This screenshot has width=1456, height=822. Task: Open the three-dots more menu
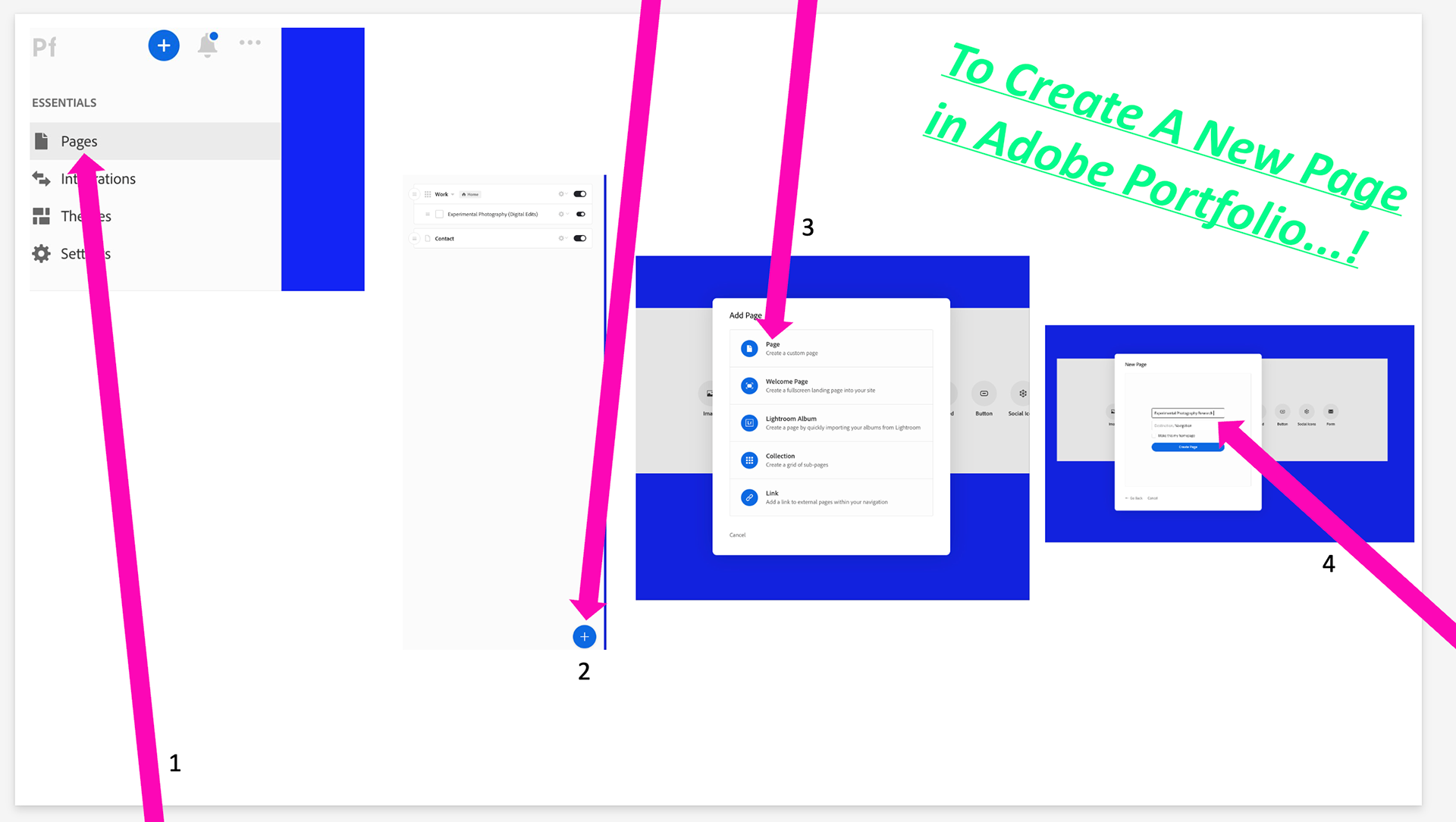[x=249, y=42]
